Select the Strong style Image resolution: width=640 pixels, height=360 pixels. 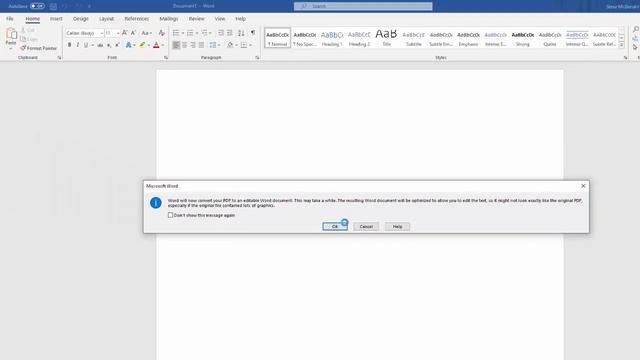(x=522, y=38)
